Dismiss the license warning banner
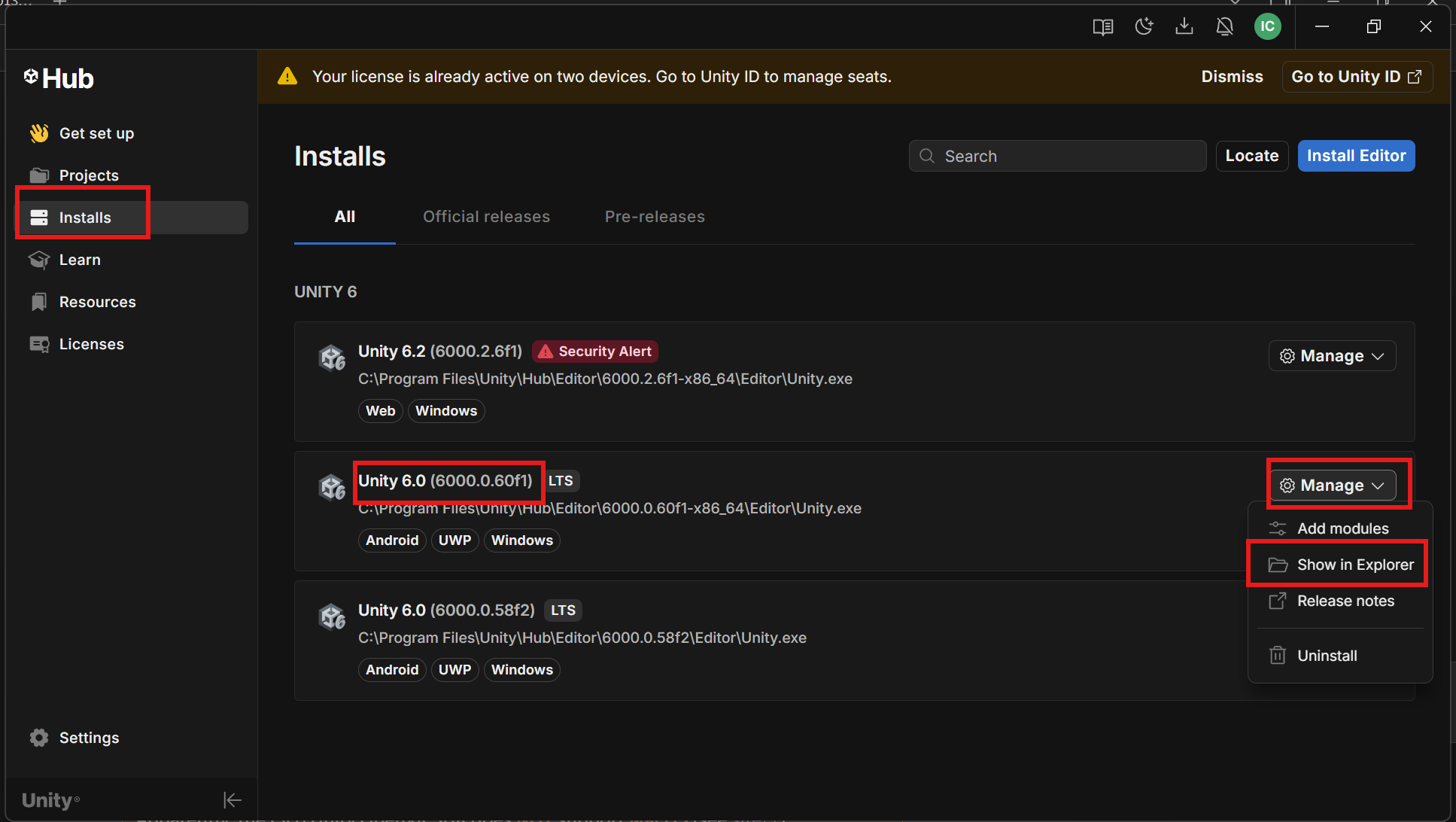 [x=1232, y=77]
